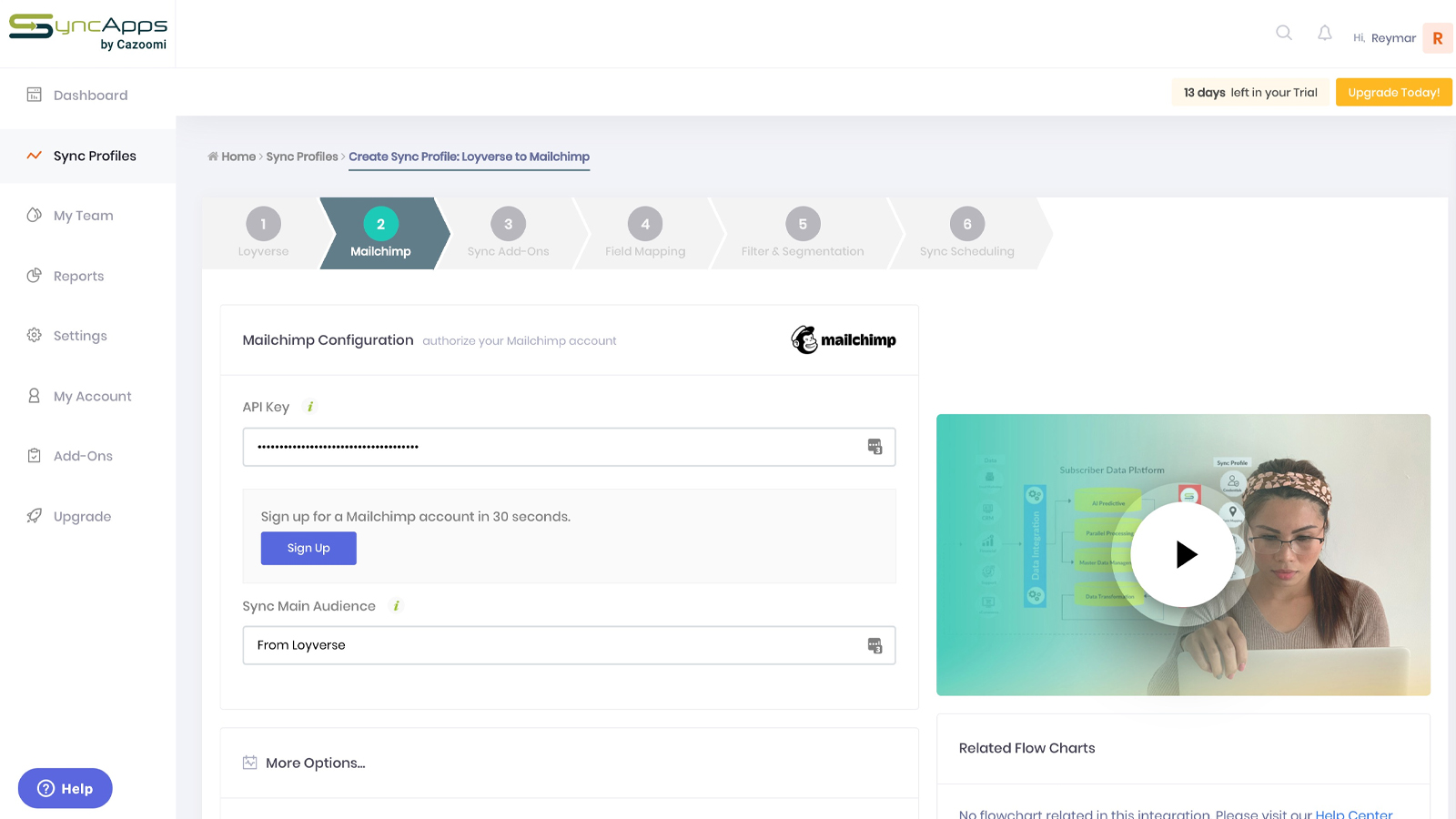Go to My Account
This screenshot has width=1456, height=819.
click(x=91, y=396)
